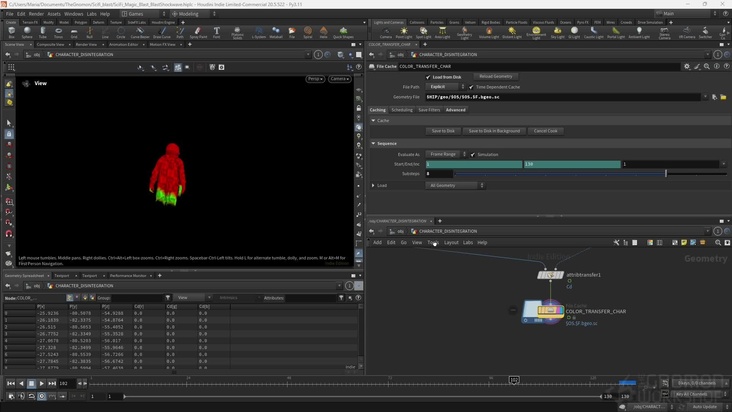Toggle the Load from Disk checkbox
This screenshot has height=412, width=732.
(429, 76)
